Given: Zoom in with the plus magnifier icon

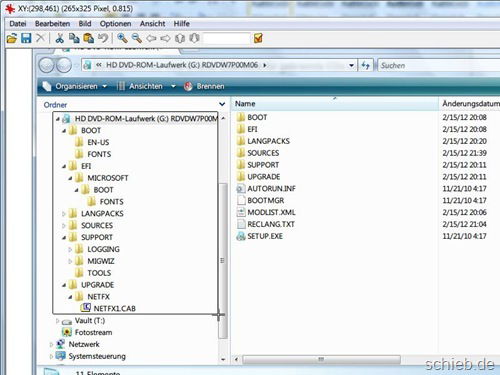Looking at the screenshot, I should pos(122,38).
